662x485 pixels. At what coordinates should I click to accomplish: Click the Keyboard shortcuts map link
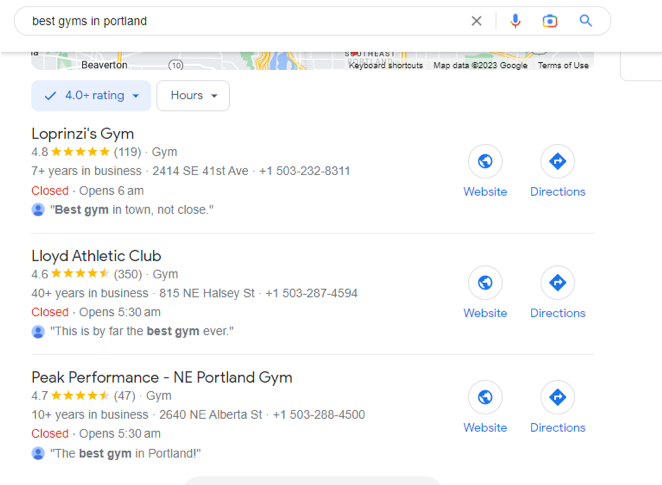(385, 65)
